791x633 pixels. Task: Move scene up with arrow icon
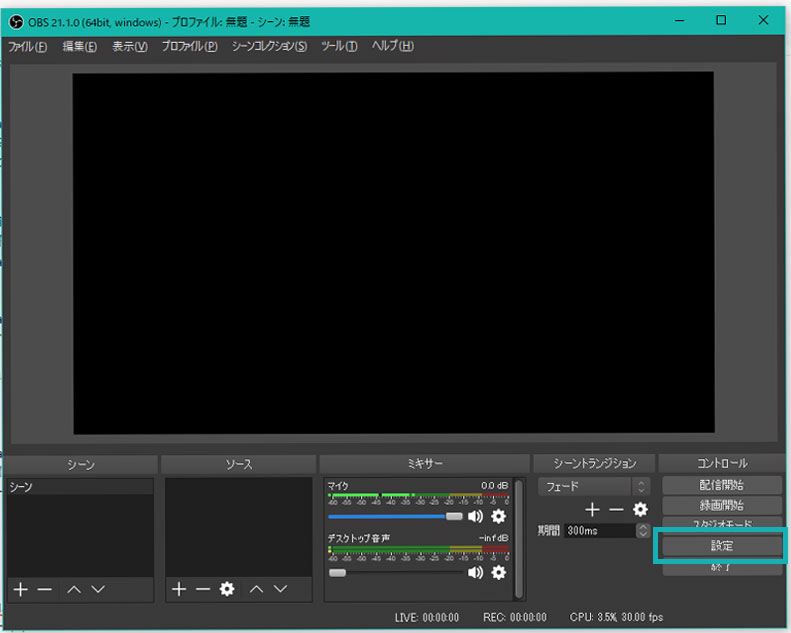coord(74,589)
